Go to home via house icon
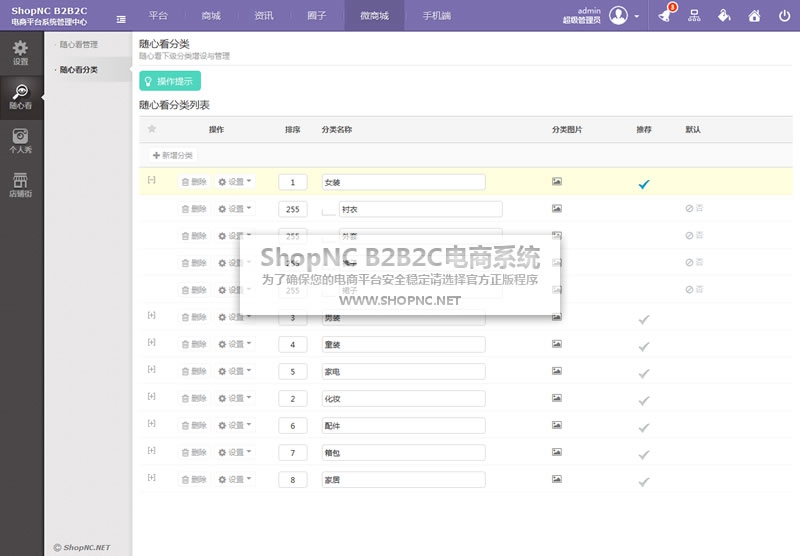Image resolution: width=800 pixels, height=556 pixels. (x=754, y=16)
